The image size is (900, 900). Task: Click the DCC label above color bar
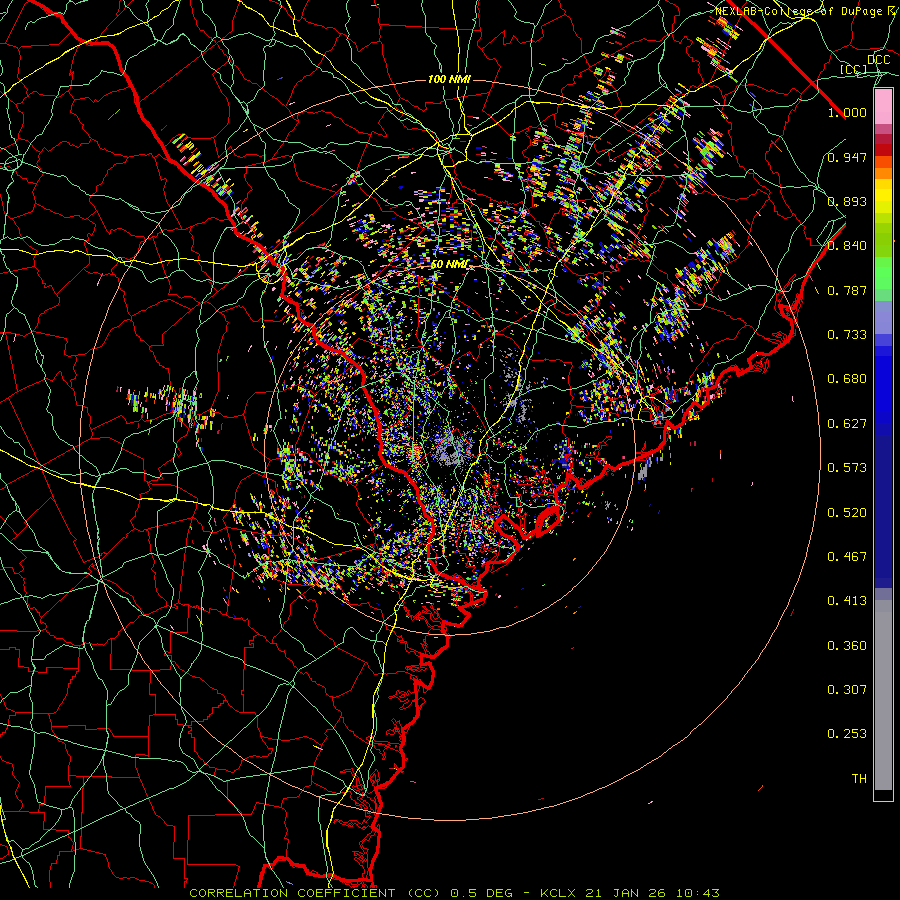[x=878, y=60]
